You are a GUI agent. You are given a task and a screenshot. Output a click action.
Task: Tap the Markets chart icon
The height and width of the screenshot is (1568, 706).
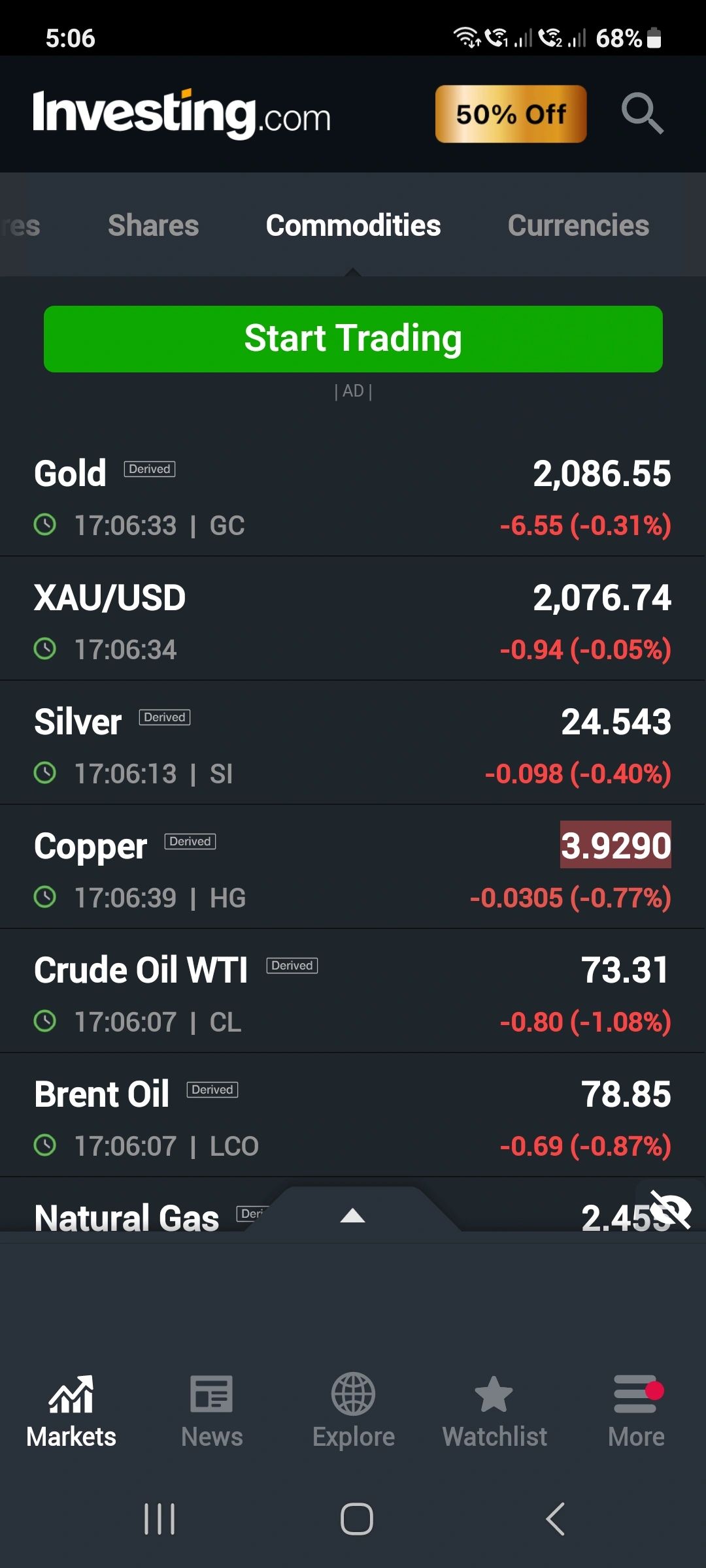tap(71, 1394)
